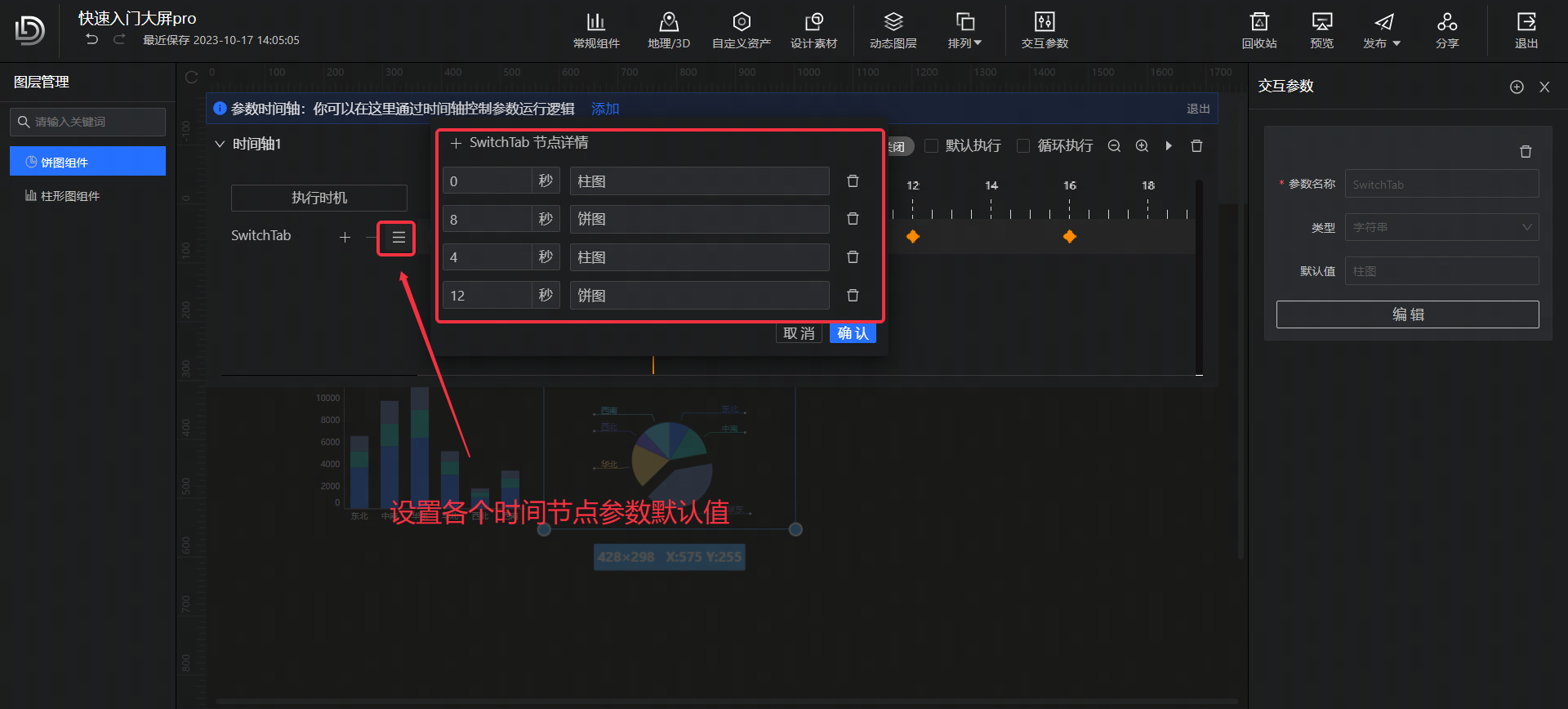Click the 预览 preview icon

coord(1321,30)
